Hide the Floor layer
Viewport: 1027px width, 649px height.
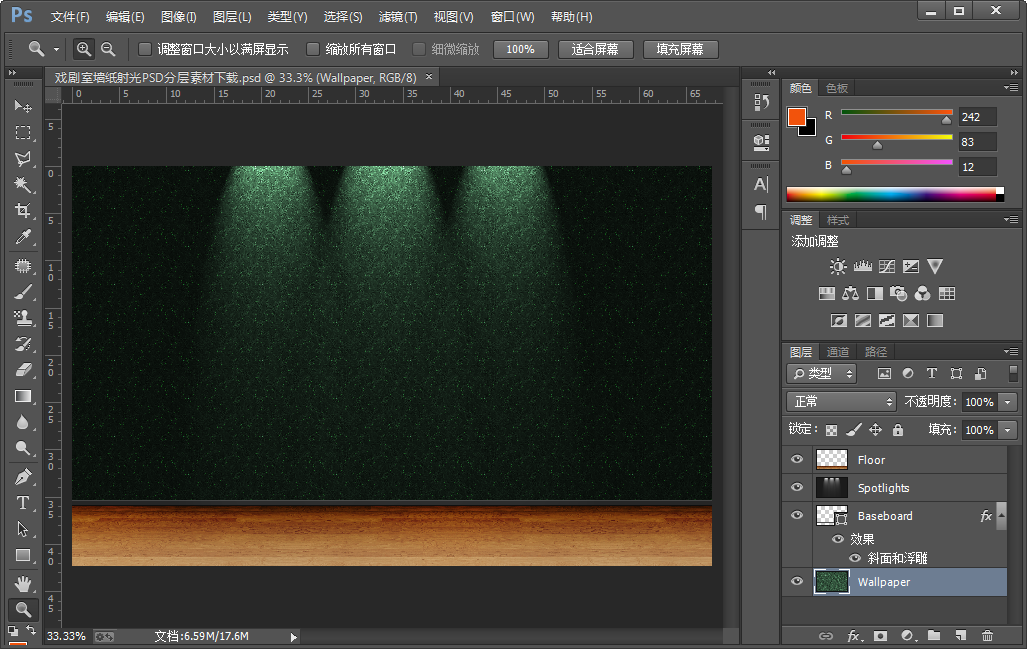[x=797, y=460]
